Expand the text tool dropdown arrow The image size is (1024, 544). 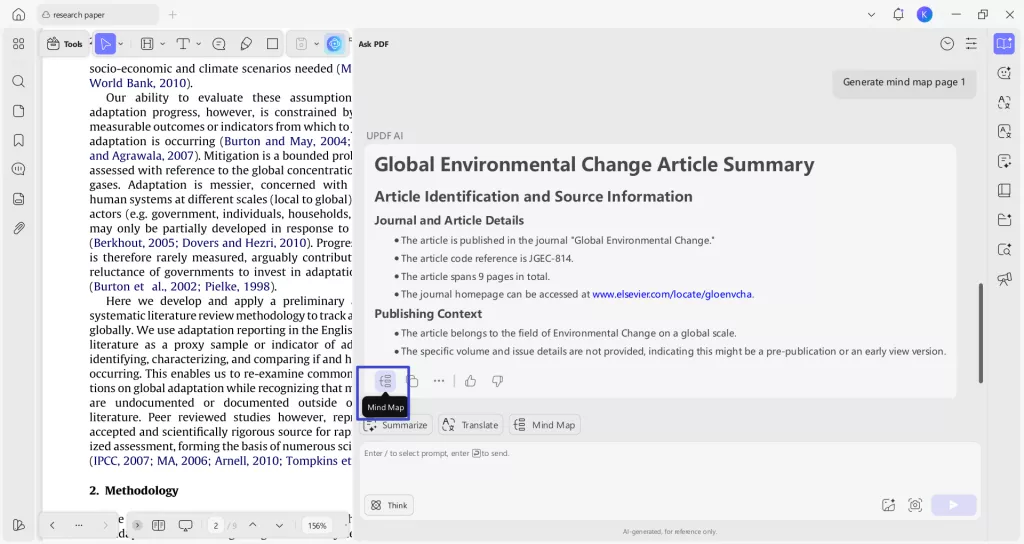click(x=198, y=44)
